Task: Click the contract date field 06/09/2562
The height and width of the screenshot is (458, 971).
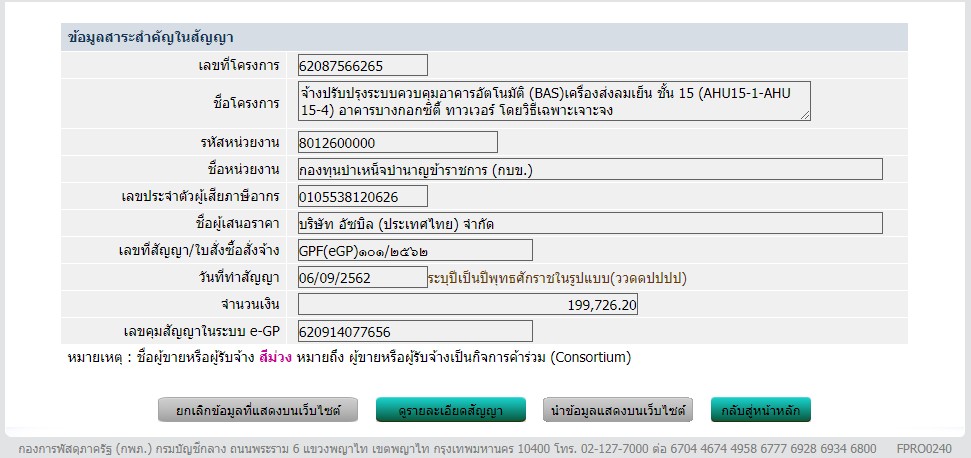Action: pos(362,277)
